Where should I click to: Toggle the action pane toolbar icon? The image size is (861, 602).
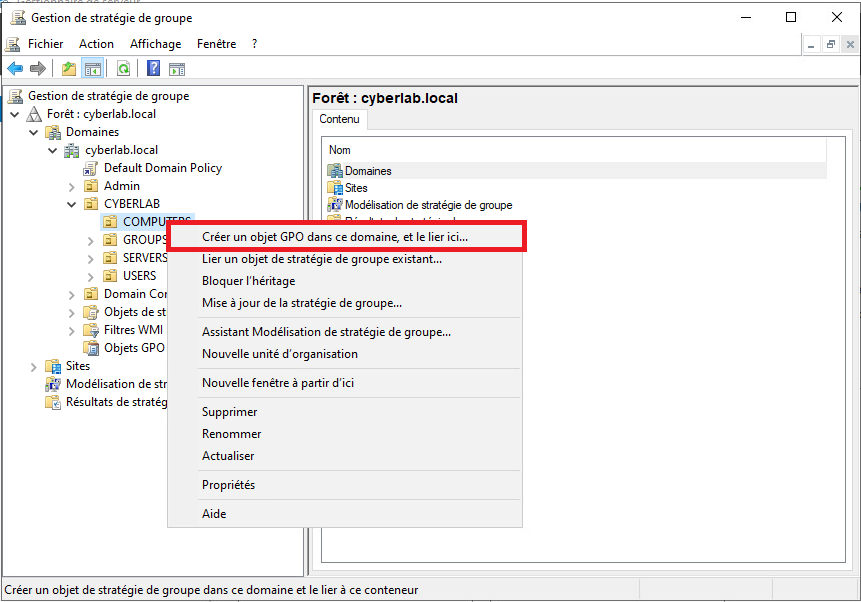pos(177,69)
